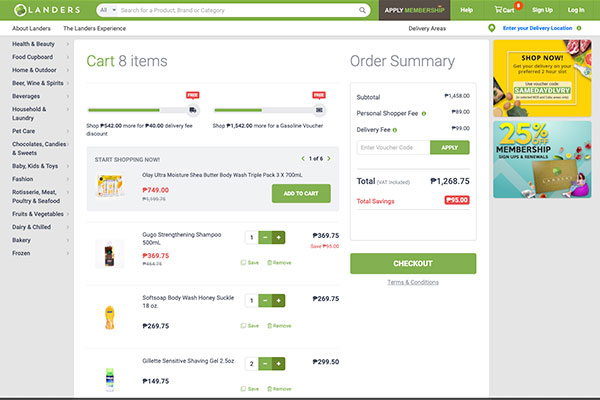Image resolution: width=600 pixels, height=400 pixels.
Task: Open The Landers Experience link
Action: pyautogui.click(x=95, y=28)
